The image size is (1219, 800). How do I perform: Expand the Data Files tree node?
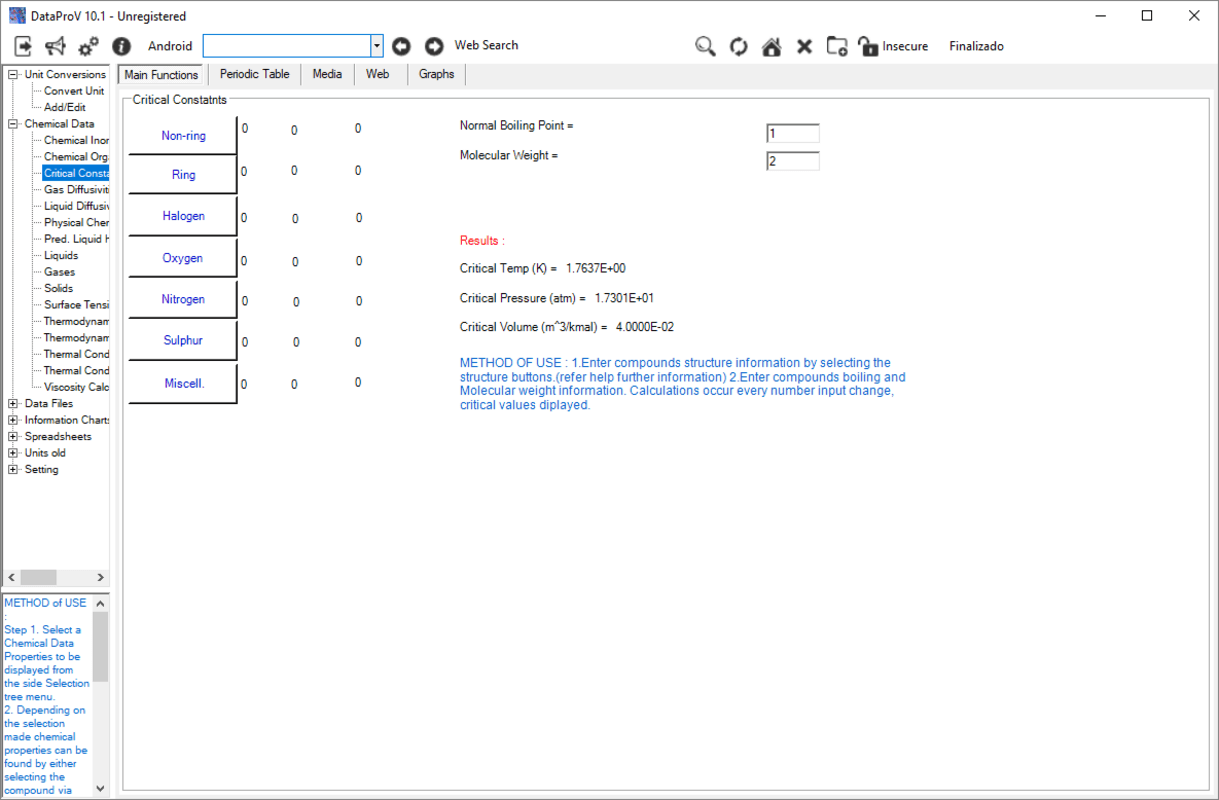point(13,404)
